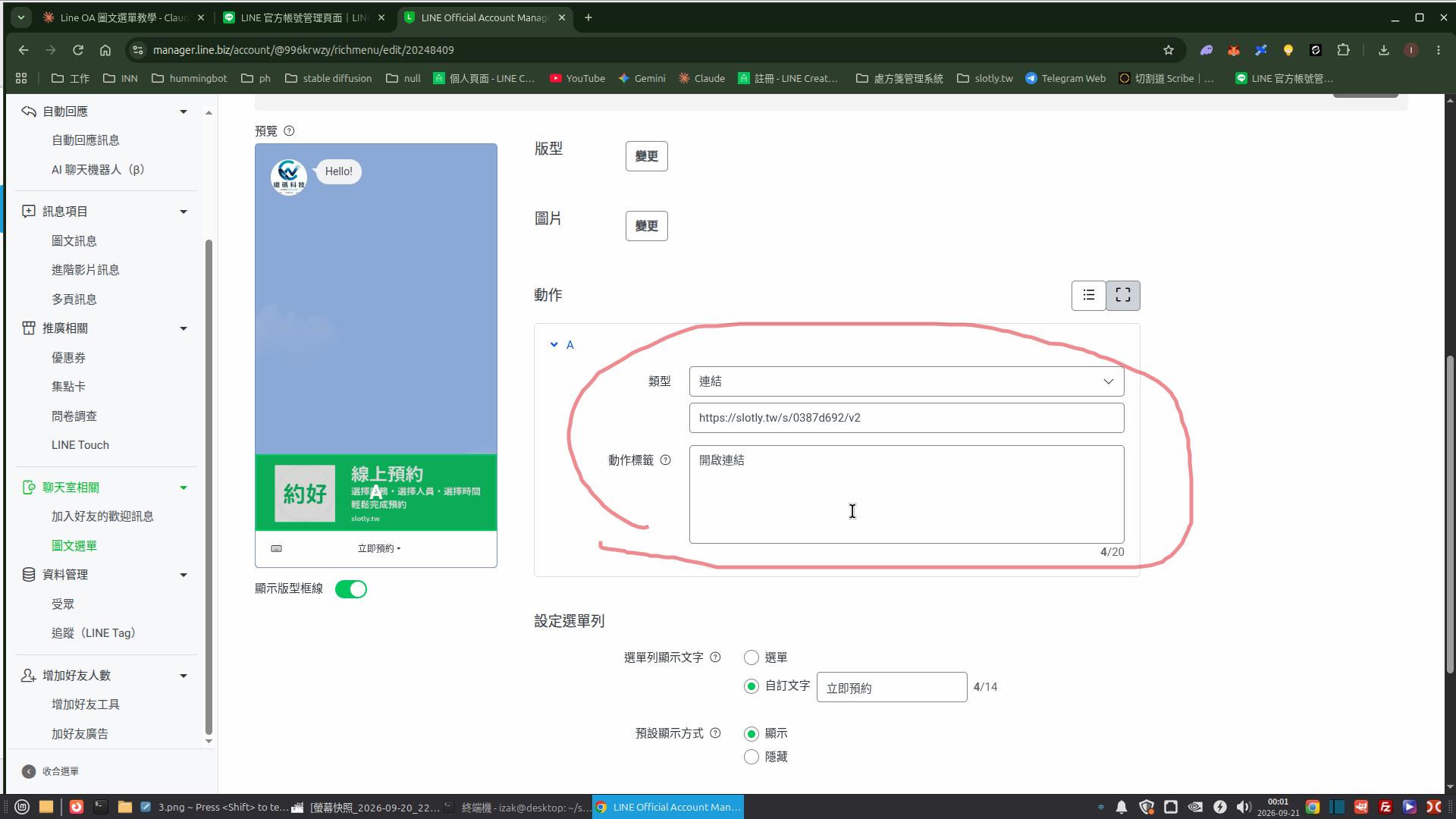
Task: Click volume icon in system tray
Action: (1244, 807)
